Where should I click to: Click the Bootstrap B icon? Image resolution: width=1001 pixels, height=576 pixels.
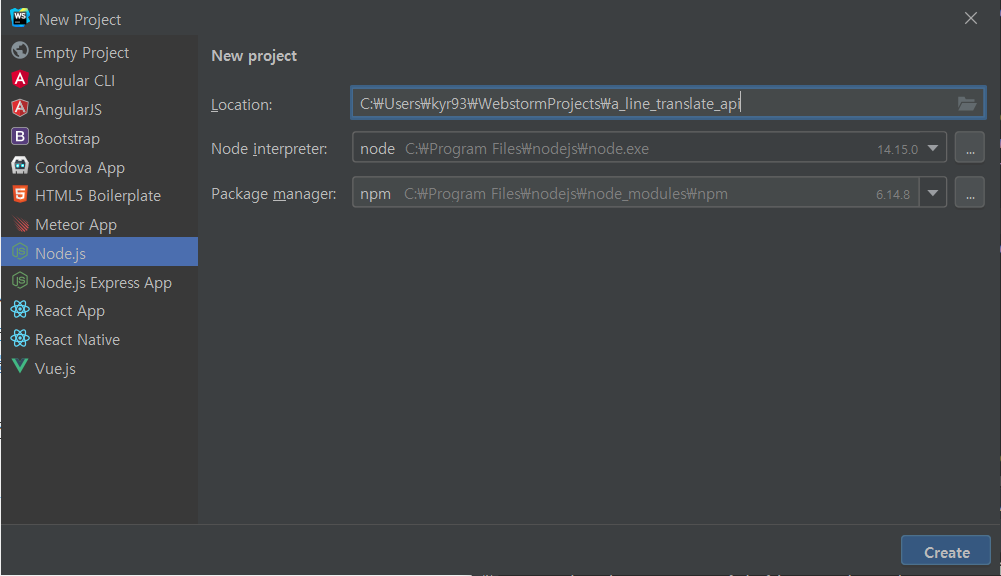[20, 137]
